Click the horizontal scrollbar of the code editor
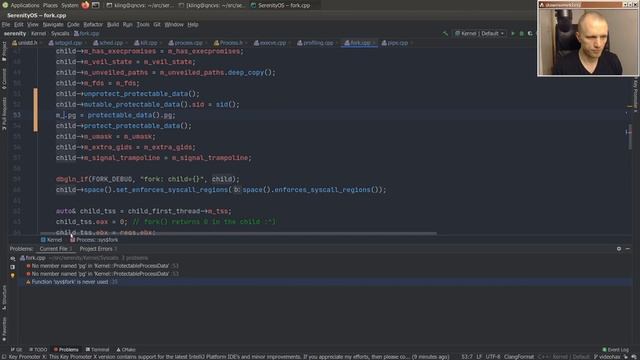Viewport: 640px width, 360px height. (238, 234)
